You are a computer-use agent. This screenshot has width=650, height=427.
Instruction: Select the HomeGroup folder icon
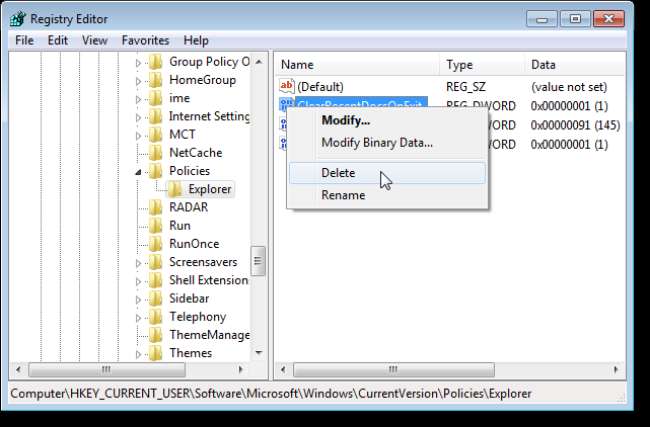pyautogui.click(x=156, y=80)
